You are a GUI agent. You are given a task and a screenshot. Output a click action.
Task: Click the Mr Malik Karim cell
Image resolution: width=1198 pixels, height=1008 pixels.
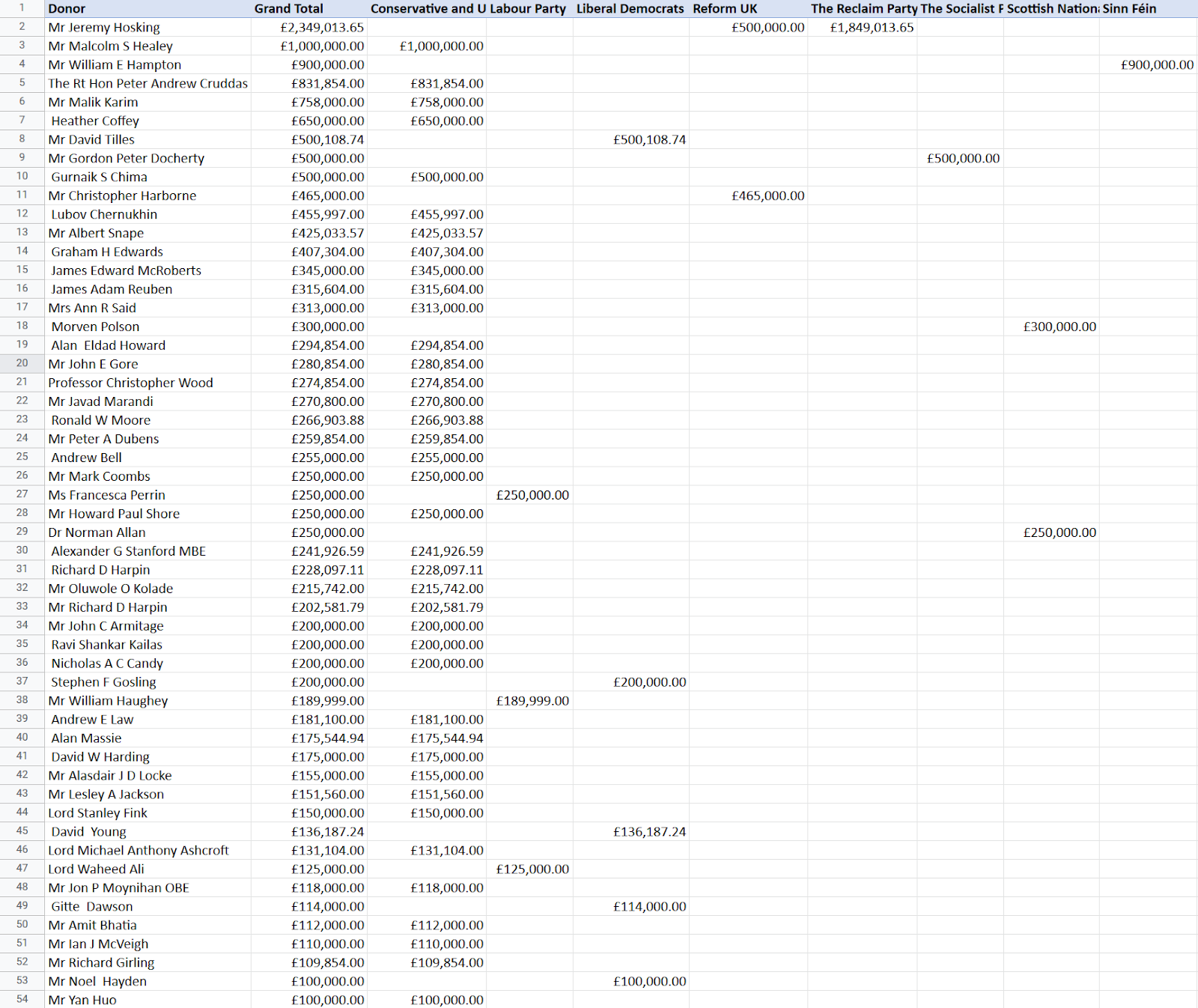click(x=148, y=103)
